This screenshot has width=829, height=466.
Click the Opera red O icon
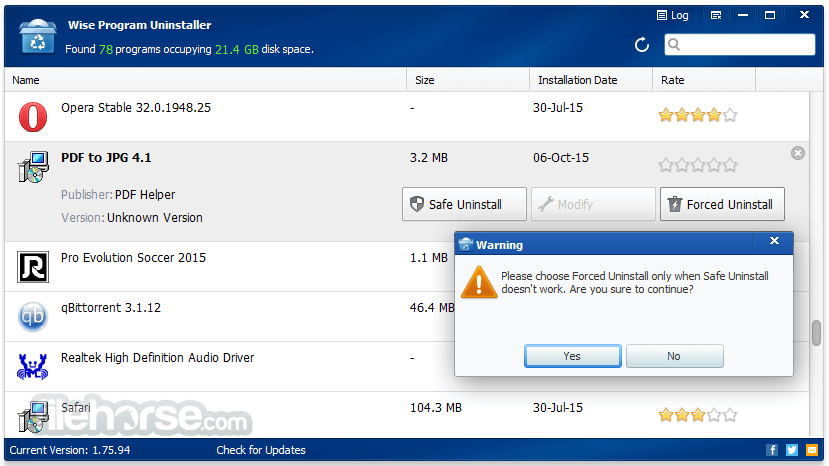tap(33, 116)
